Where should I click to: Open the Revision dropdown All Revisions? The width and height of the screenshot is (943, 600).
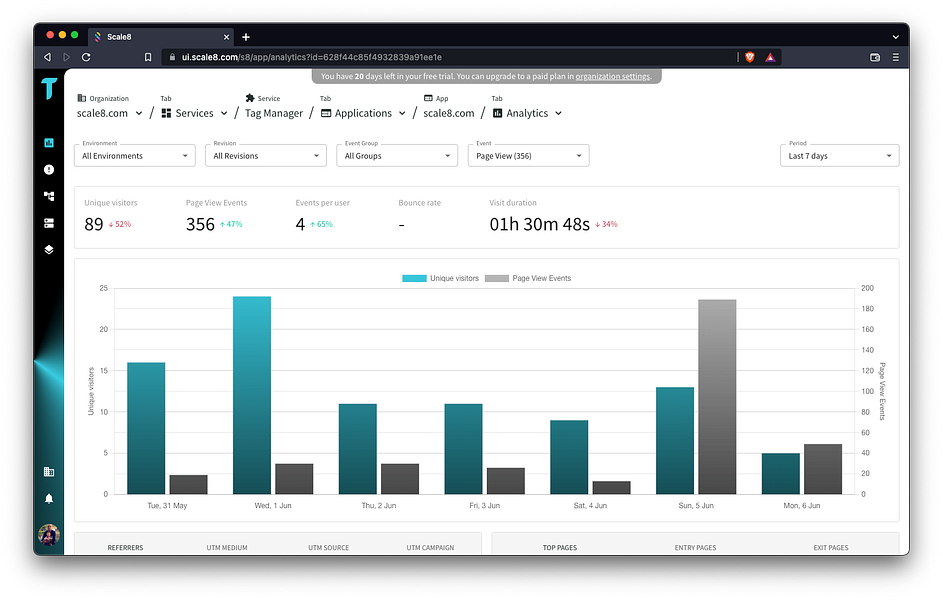pos(266,156)
